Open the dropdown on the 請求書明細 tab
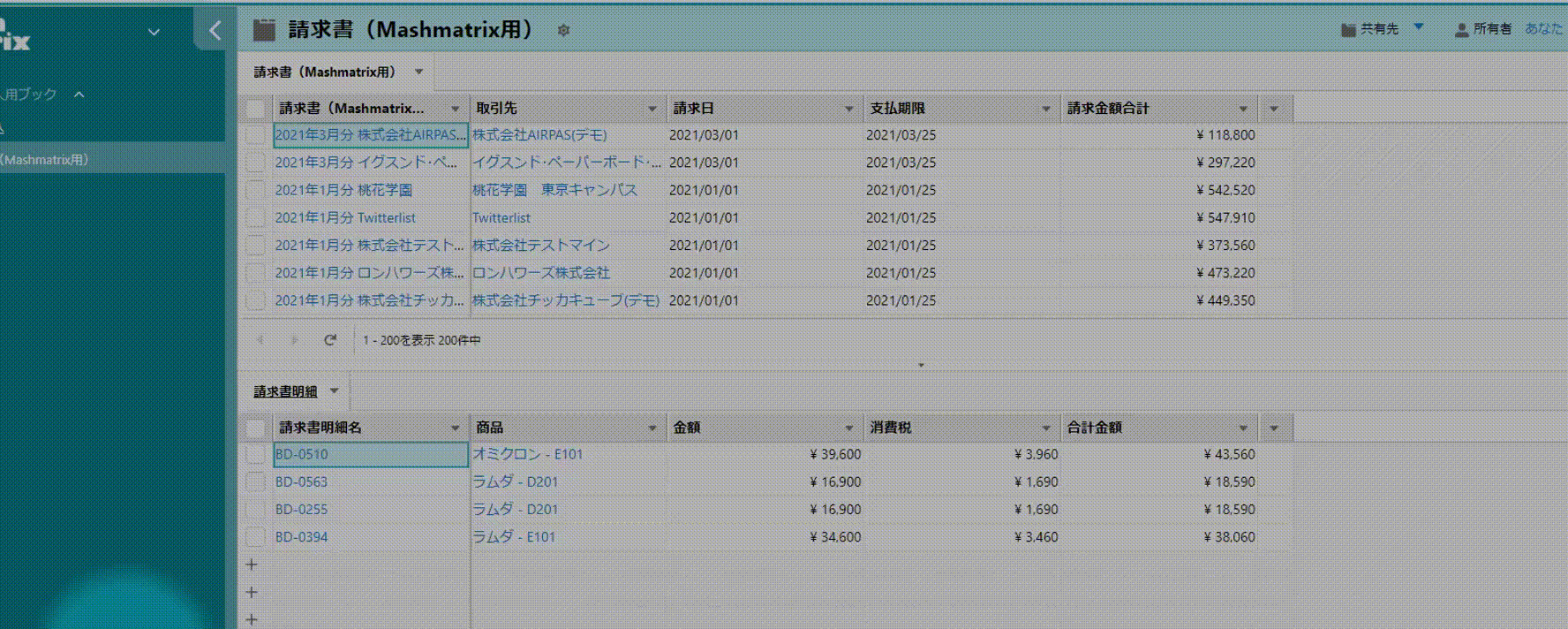Image resolution: width=1568 pixels, height=629 pixels. pos(335,390)
